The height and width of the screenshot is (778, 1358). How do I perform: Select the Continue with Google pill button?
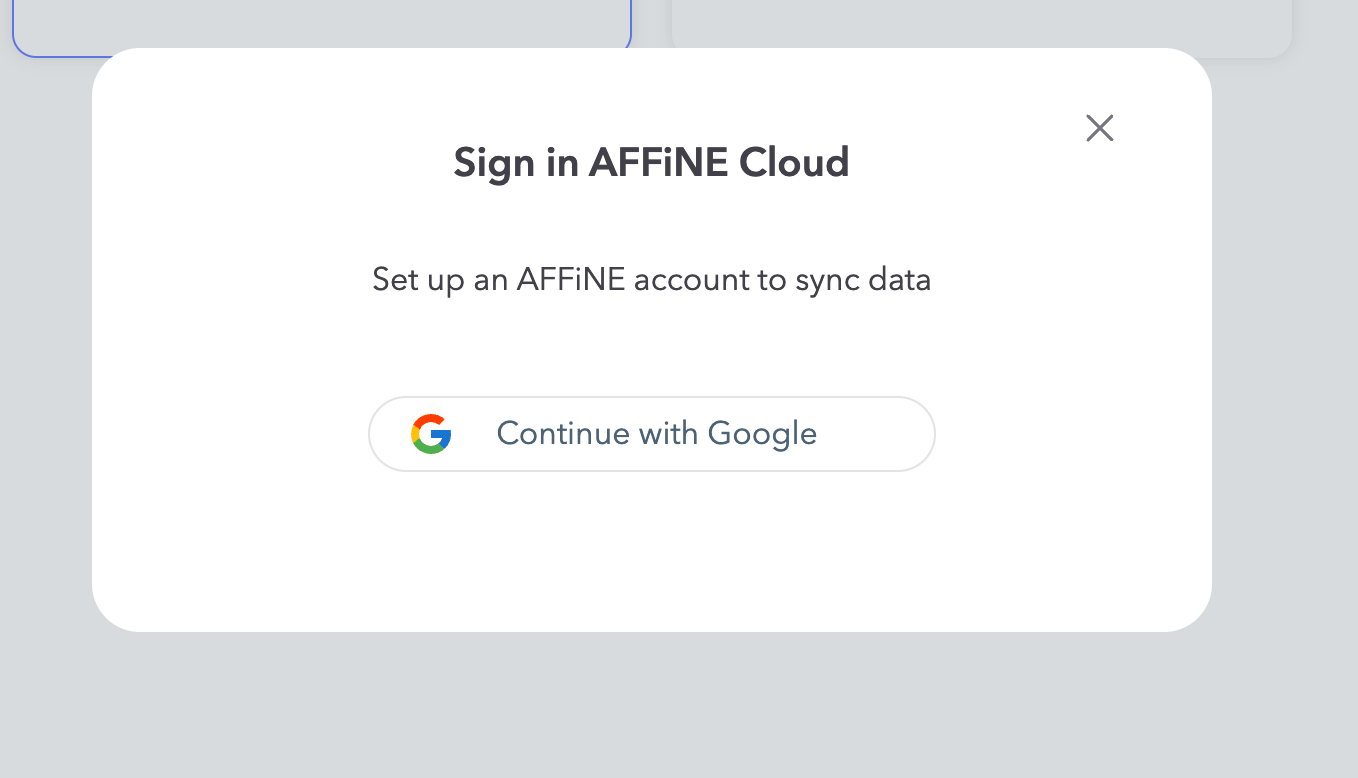pyautogui.click(x=652, y=433)
